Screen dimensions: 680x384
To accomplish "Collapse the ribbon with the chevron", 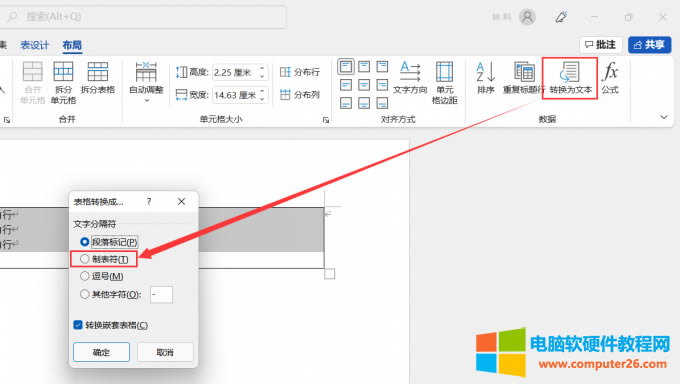I will pyautogui.click(x=664, y=117).
